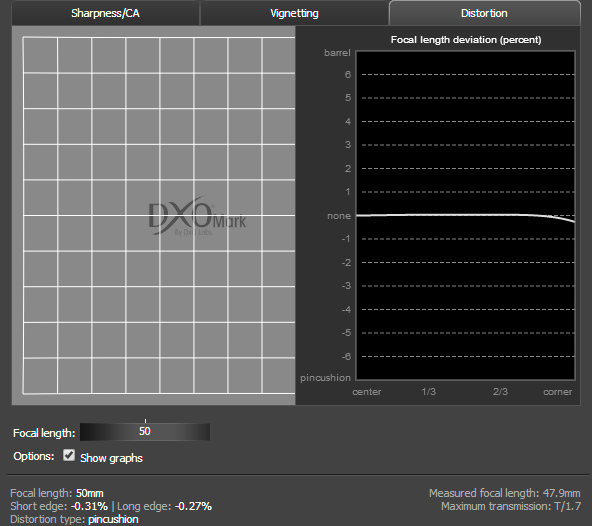Viewport: 592px width, 526px height.
Task: Click the DxOMark watermark logo
Action: tap(197, 217)
